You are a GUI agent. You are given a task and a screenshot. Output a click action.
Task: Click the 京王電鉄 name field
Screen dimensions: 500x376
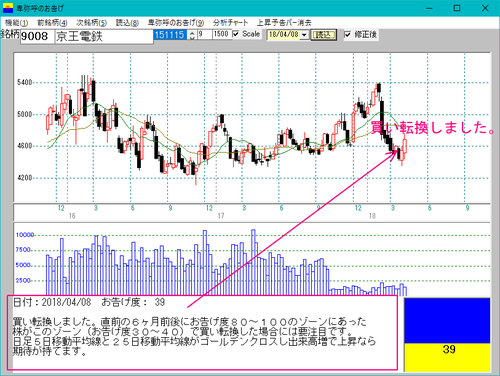(x=104, y=36)
